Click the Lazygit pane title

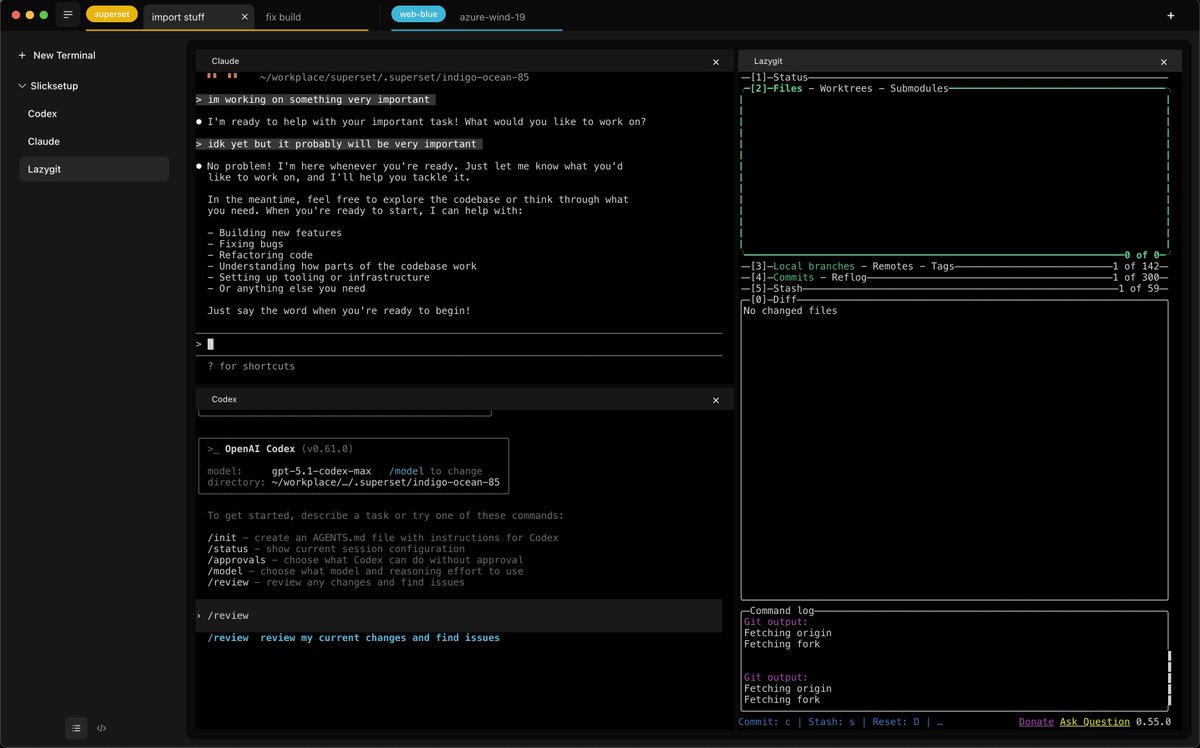tap(770, 62)
